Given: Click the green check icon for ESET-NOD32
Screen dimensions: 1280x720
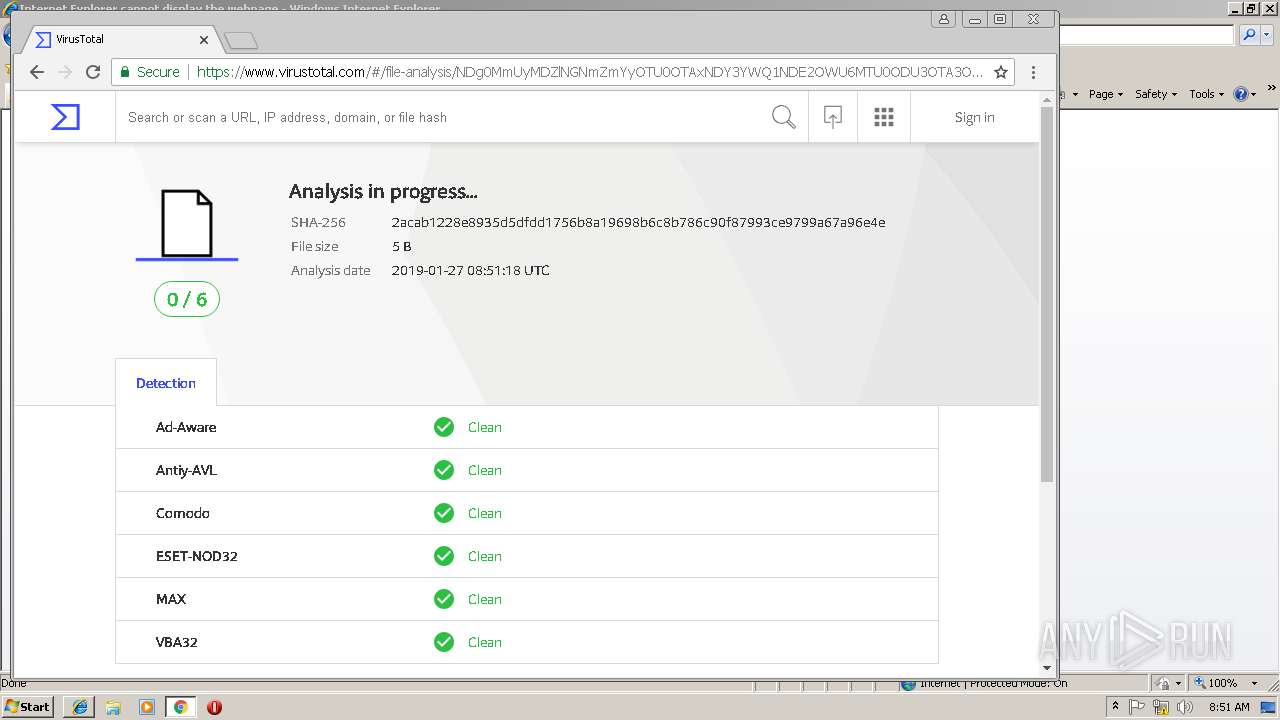Looking at the screenshot, I should [x=444, y=556].
